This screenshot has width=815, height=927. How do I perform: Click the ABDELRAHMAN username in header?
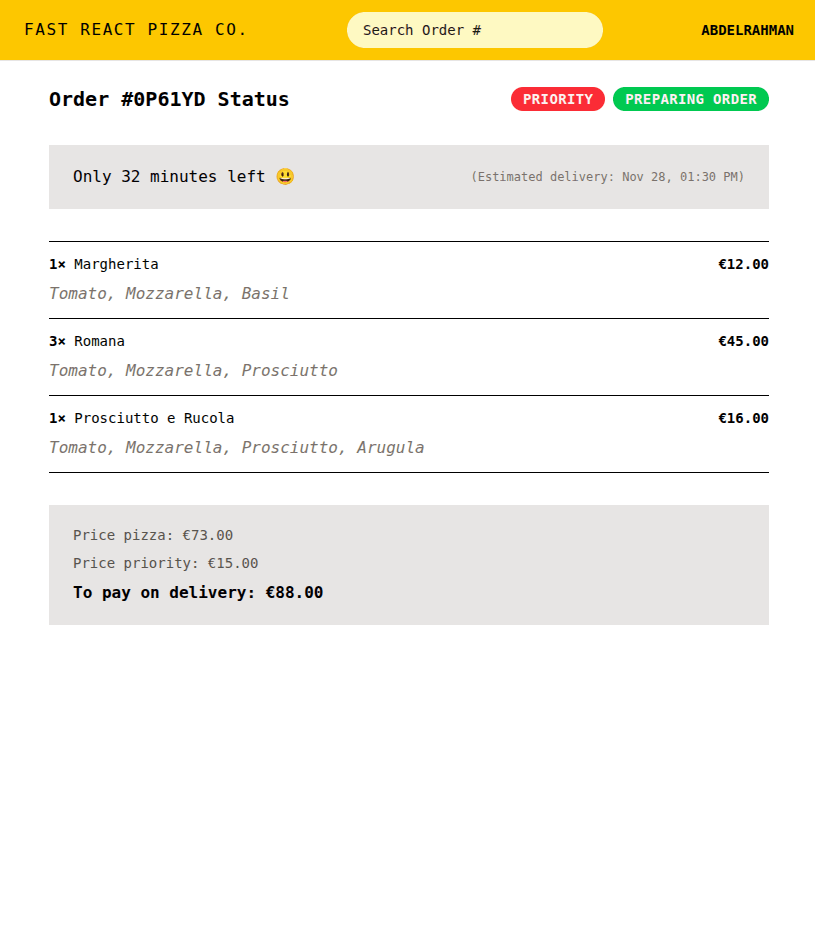(747, 30)
